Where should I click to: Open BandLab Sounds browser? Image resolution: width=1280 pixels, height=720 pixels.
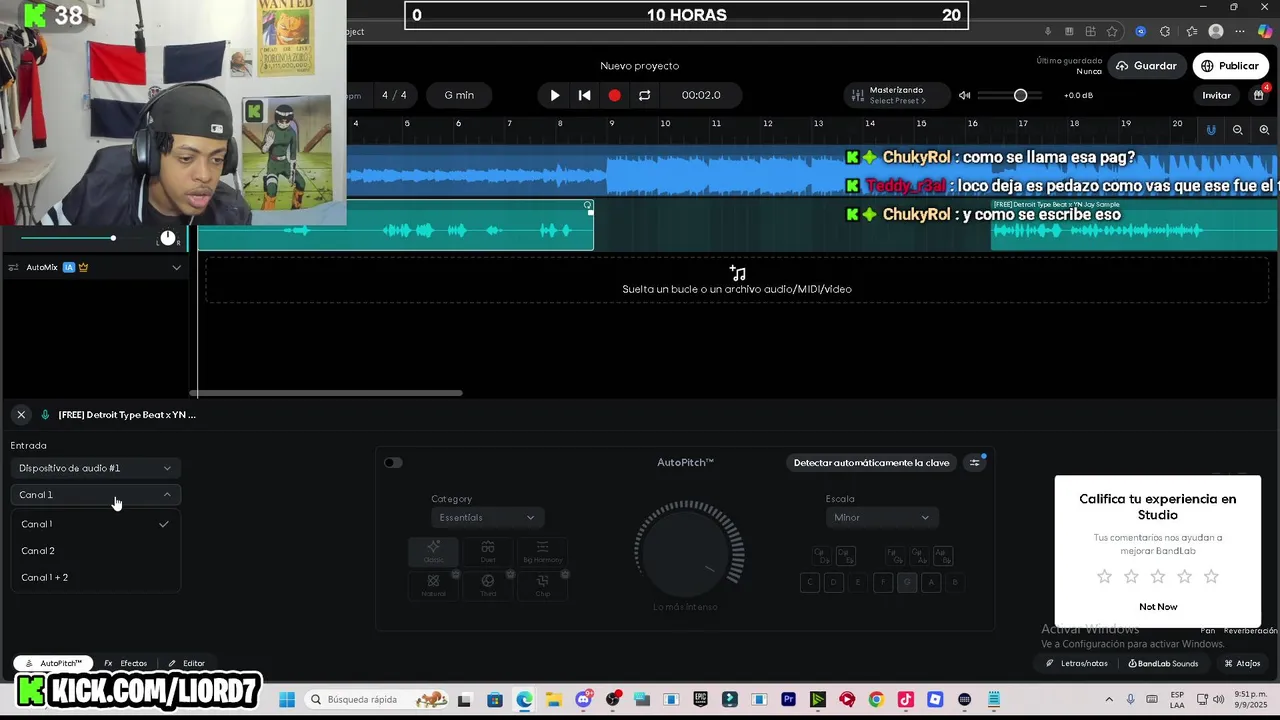[1163, 663]
